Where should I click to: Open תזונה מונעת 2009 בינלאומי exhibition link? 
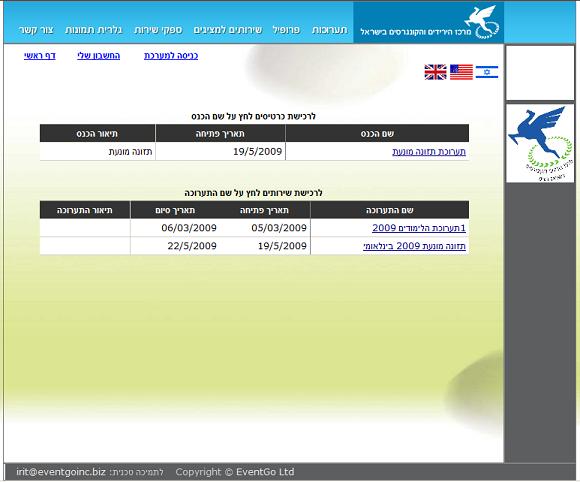(414, 246)
